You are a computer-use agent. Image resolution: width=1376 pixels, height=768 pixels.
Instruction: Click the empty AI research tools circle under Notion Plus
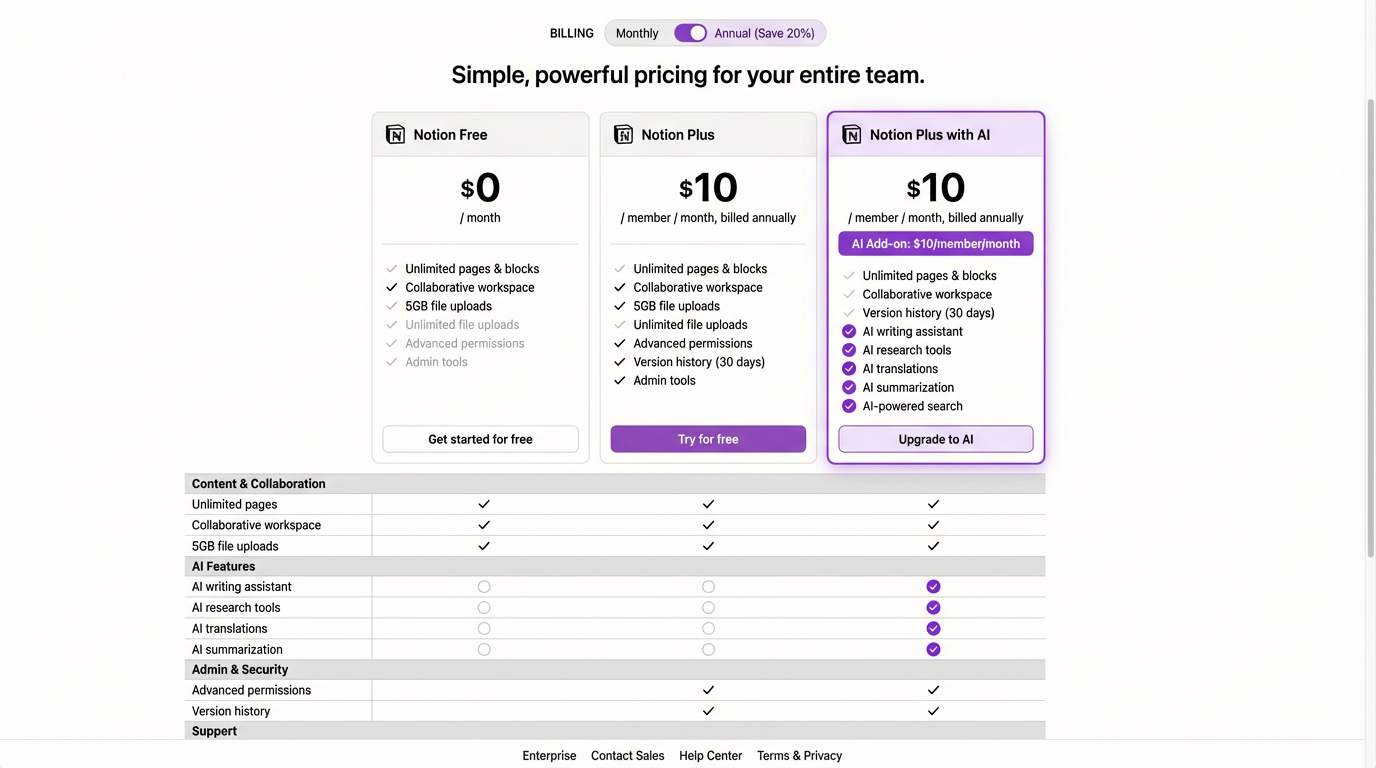click(708, 607)
